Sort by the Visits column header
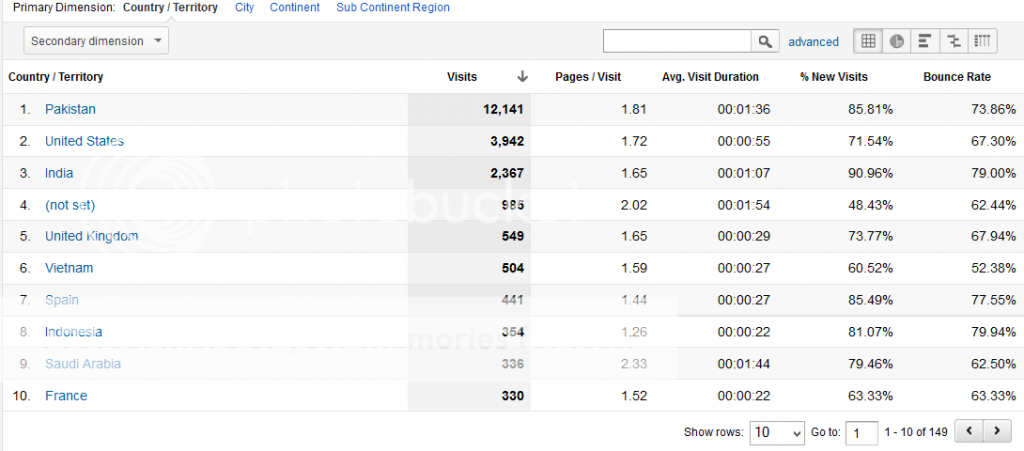Screen dimensions: 1024x451 pos(462,77)
